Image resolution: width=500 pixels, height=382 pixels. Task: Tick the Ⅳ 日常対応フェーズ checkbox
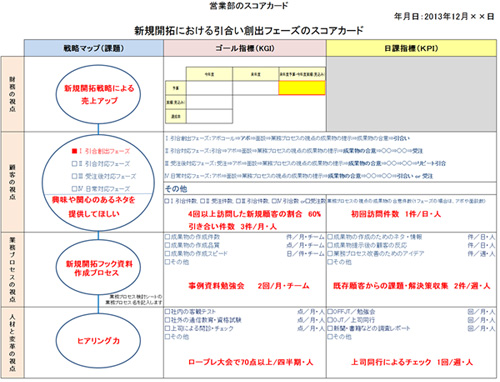(x=74, y=189)
